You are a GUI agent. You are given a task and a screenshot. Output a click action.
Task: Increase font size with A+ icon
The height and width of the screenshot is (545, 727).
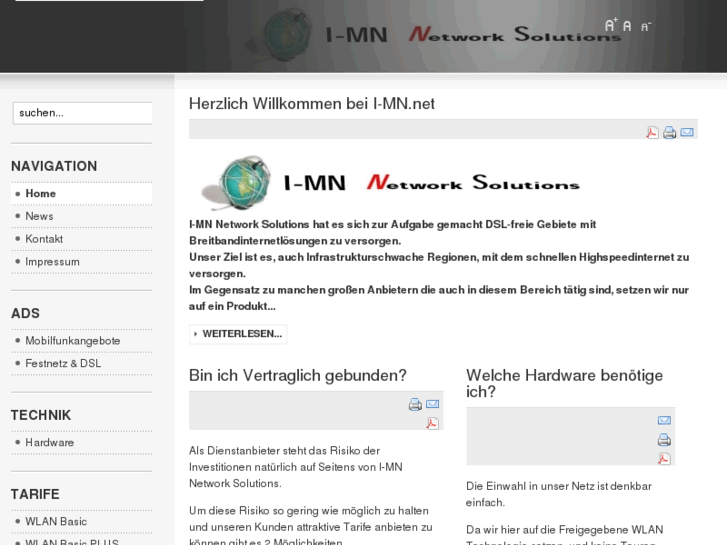pos(611,25)
